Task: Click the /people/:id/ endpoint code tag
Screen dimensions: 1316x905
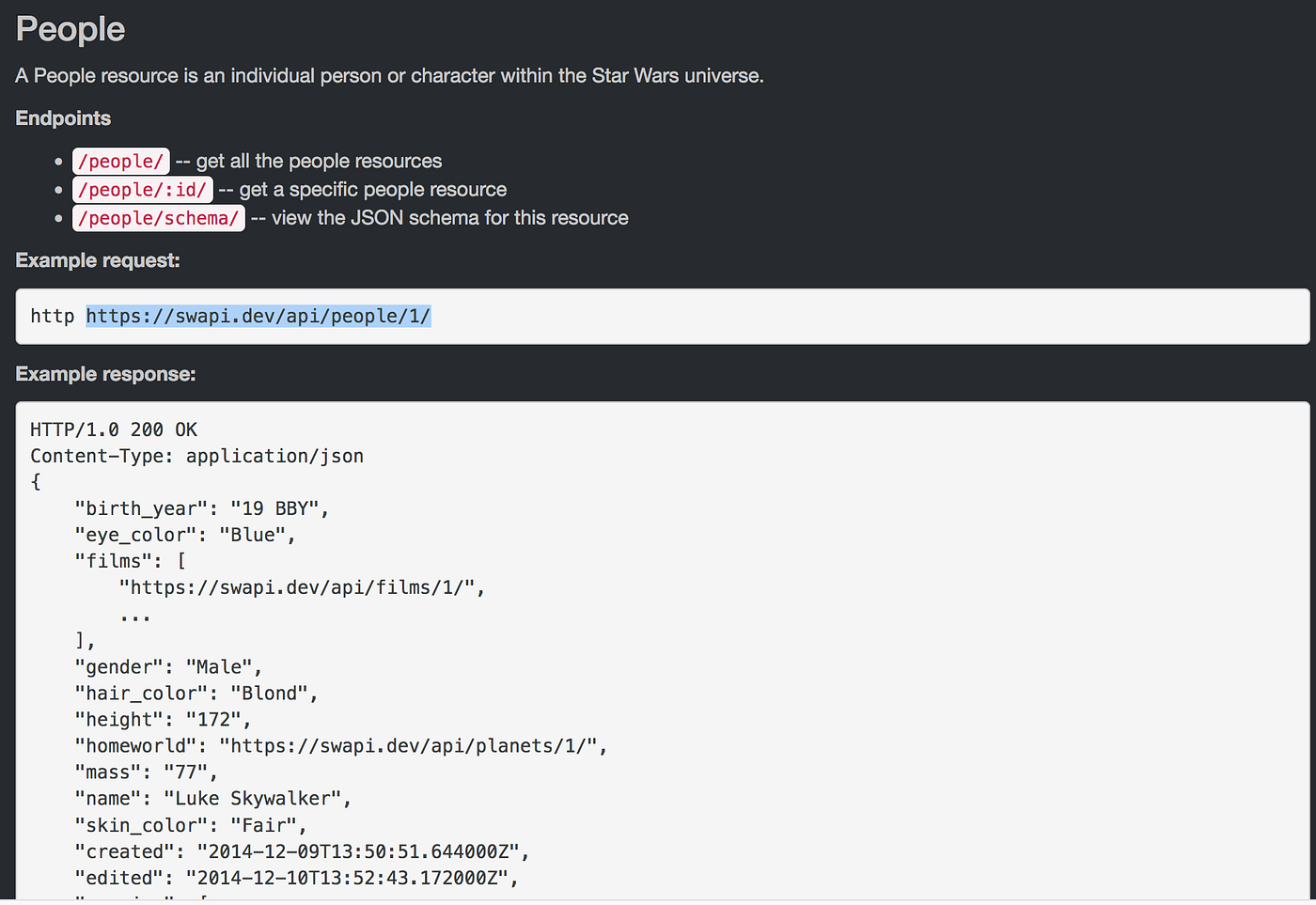Action: [143, 189]
